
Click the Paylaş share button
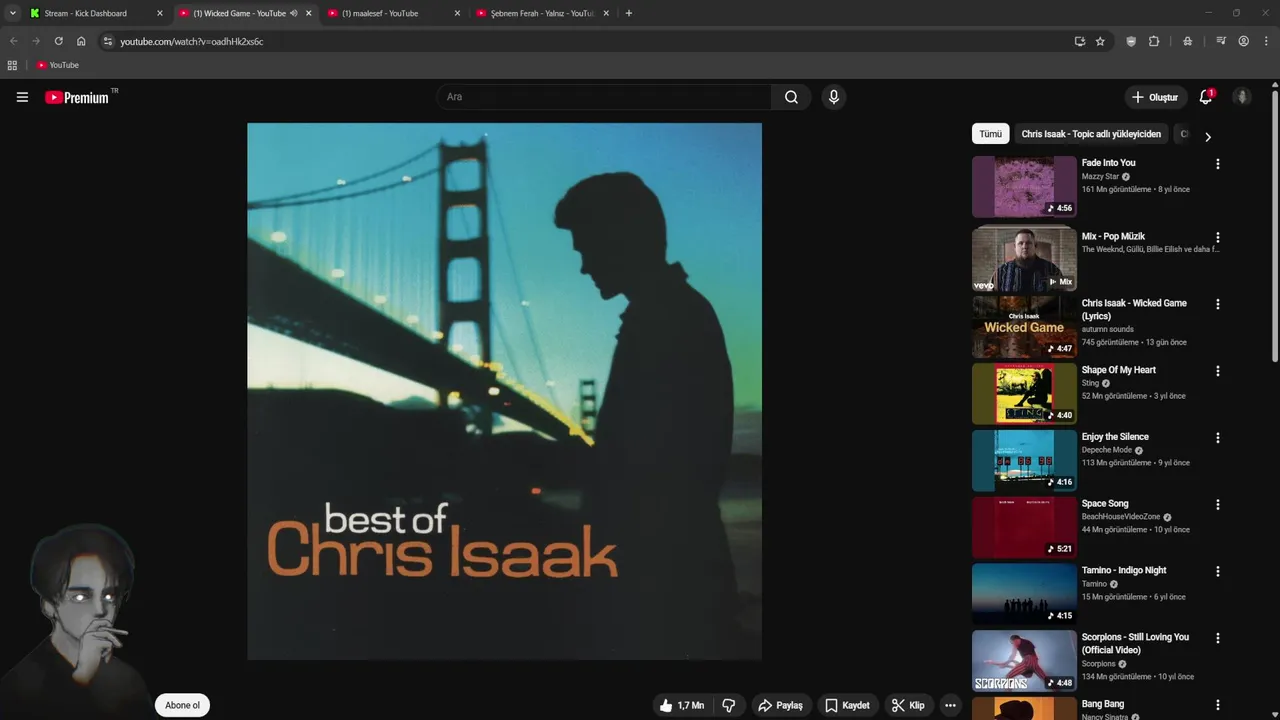point(780,705)
